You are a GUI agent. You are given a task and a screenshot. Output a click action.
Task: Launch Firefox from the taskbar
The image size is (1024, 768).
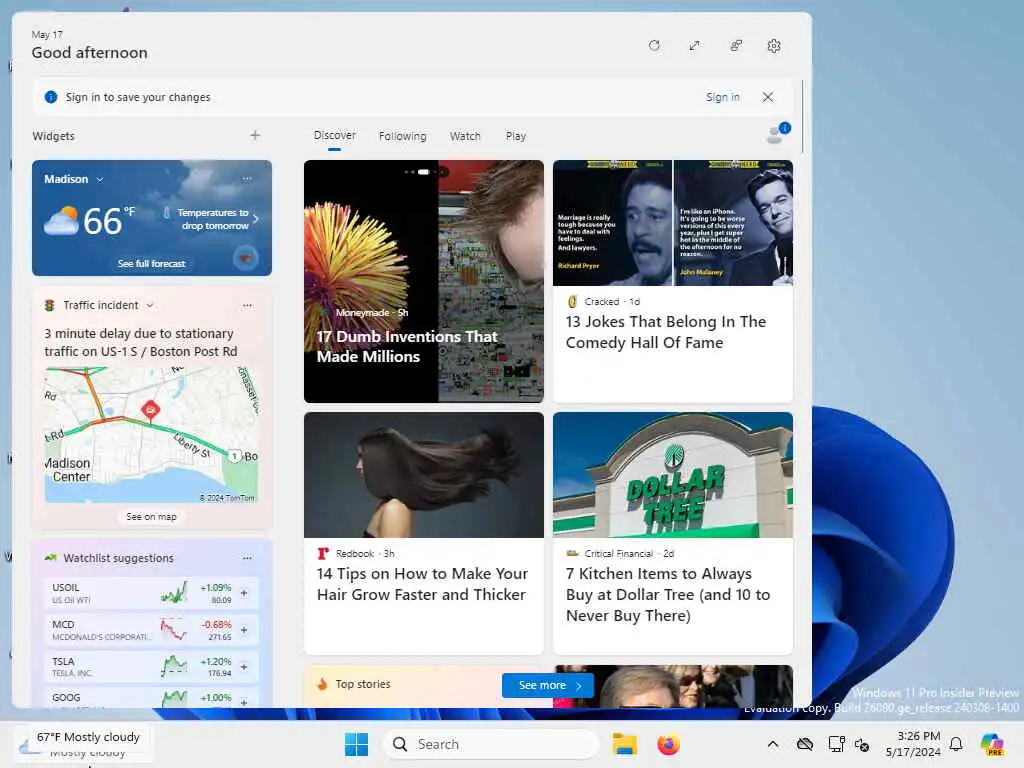(x=668, y=744)
